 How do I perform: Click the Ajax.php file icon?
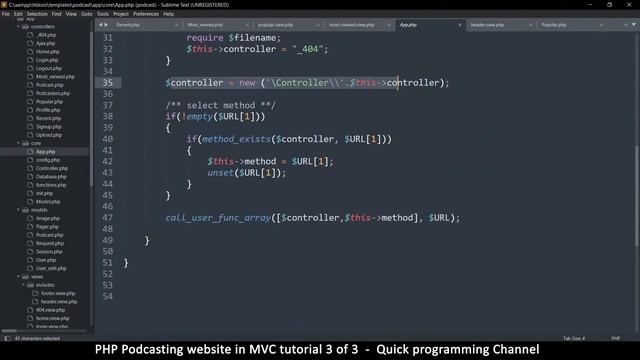[30, 43]
